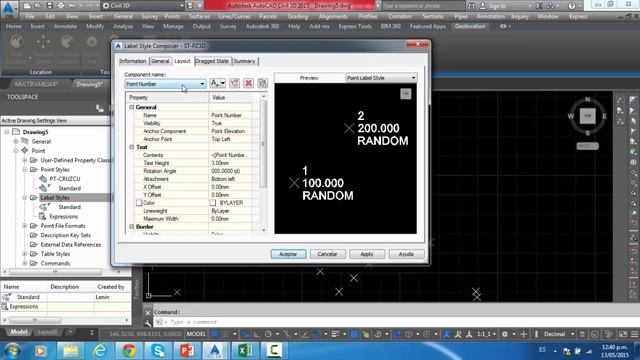The width and height of the screenshot is (640, 360).
Task: Click the Standard row in the Name list
Action: coord(65,297)
